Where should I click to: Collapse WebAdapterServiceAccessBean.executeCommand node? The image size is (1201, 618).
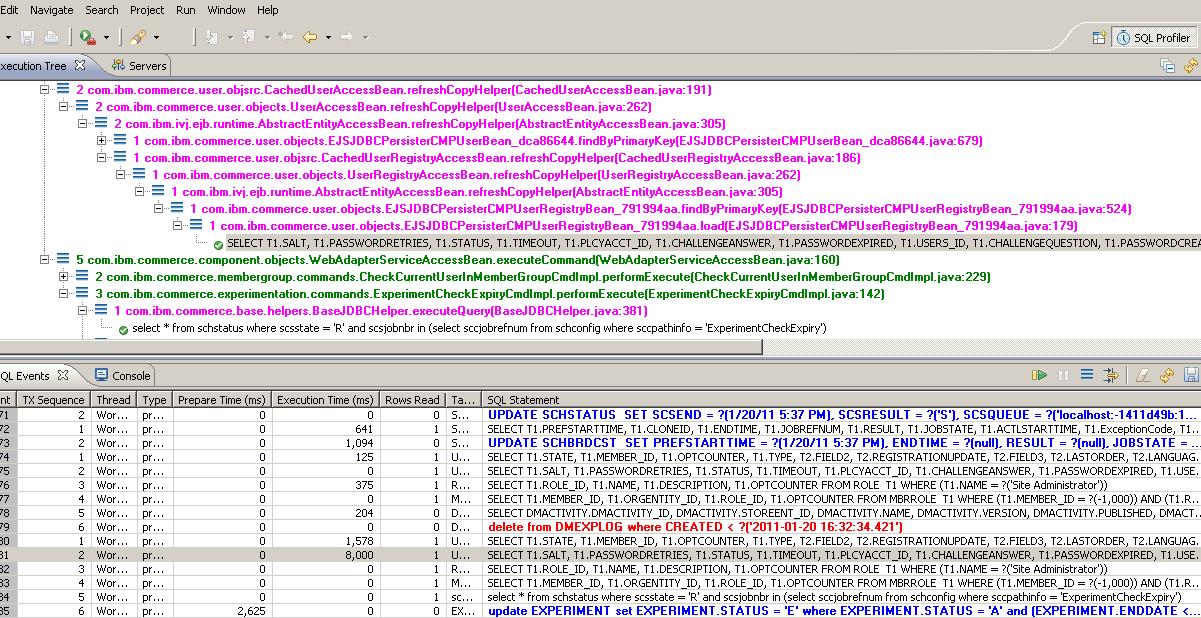45,260
